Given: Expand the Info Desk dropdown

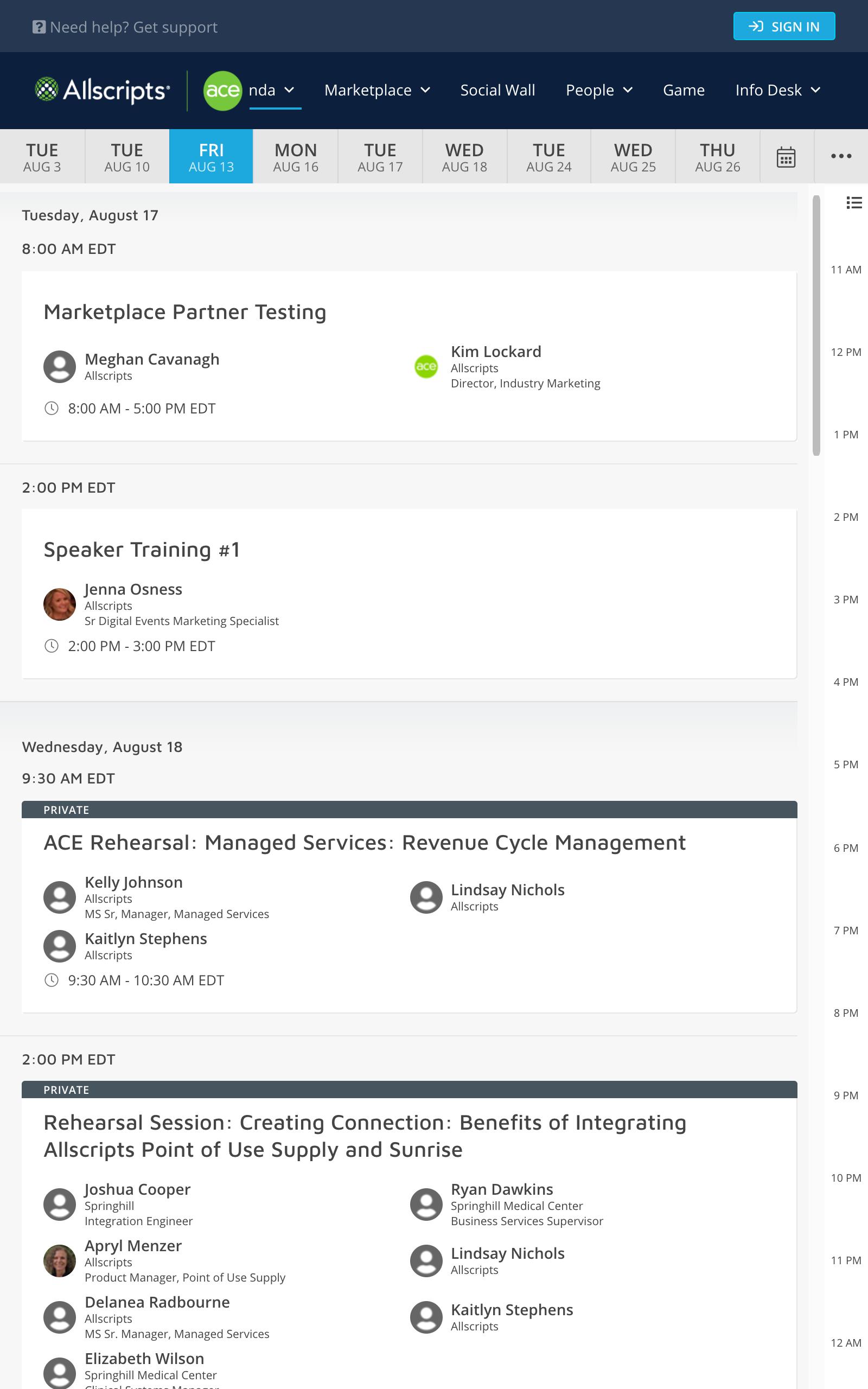Looking at the screenshot, I should coord(778,90).
